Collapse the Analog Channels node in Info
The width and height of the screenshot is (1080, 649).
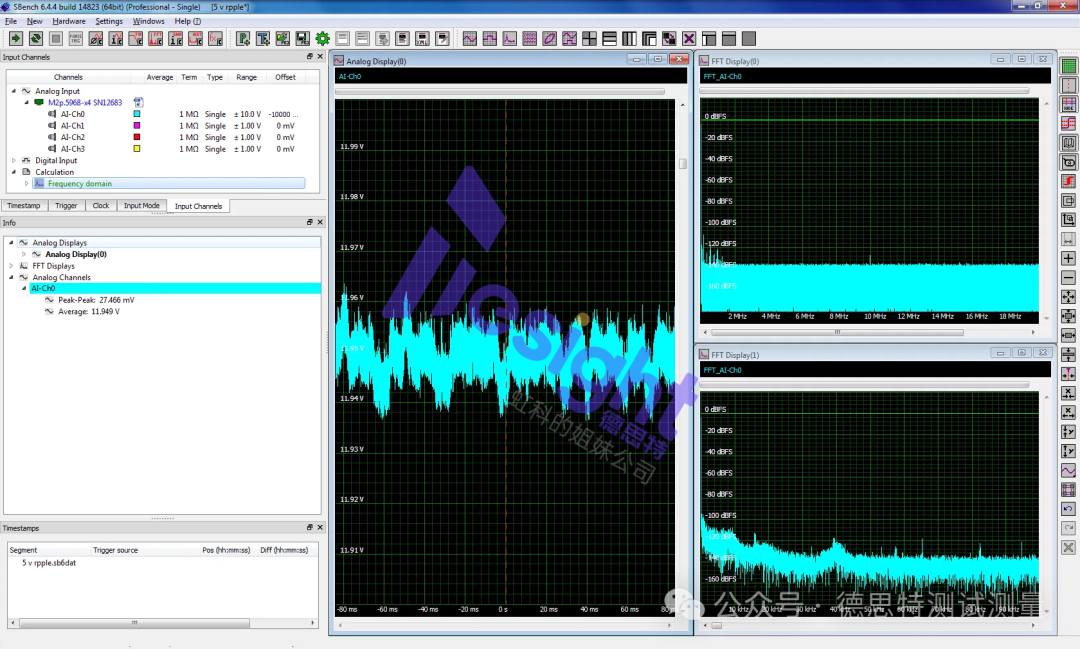[x=11, y=278]
